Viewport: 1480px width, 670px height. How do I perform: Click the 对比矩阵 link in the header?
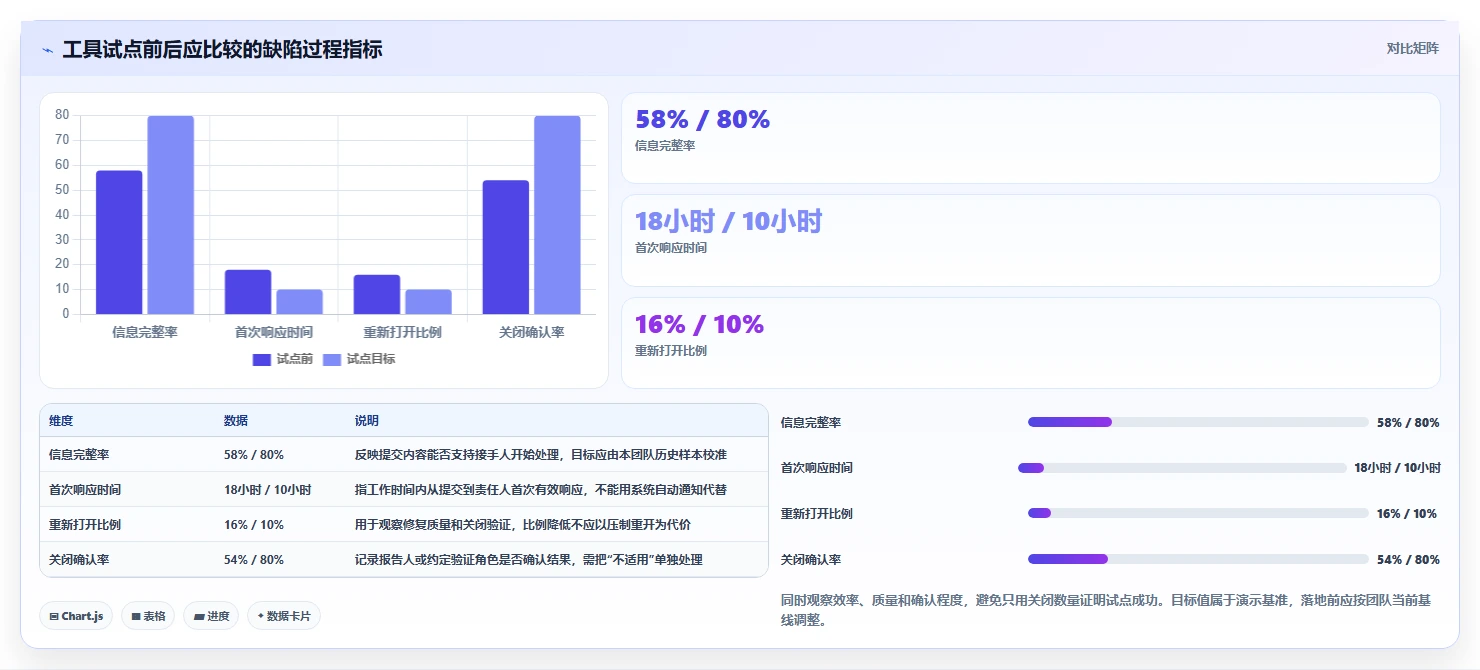(1413, 49)
